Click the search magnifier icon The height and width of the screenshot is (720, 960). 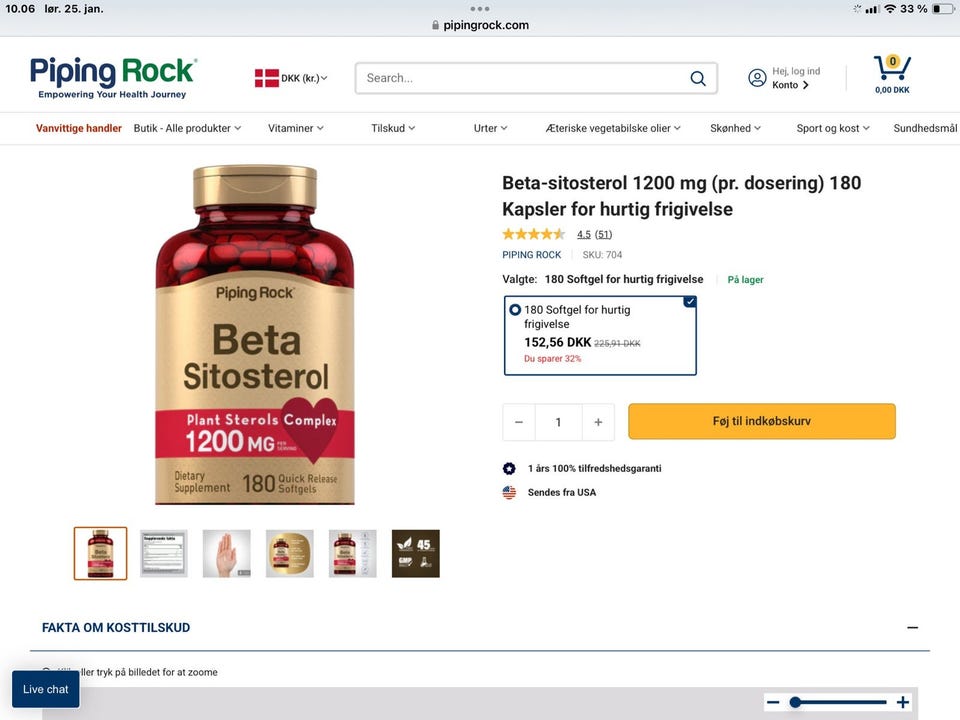[698, 78]
